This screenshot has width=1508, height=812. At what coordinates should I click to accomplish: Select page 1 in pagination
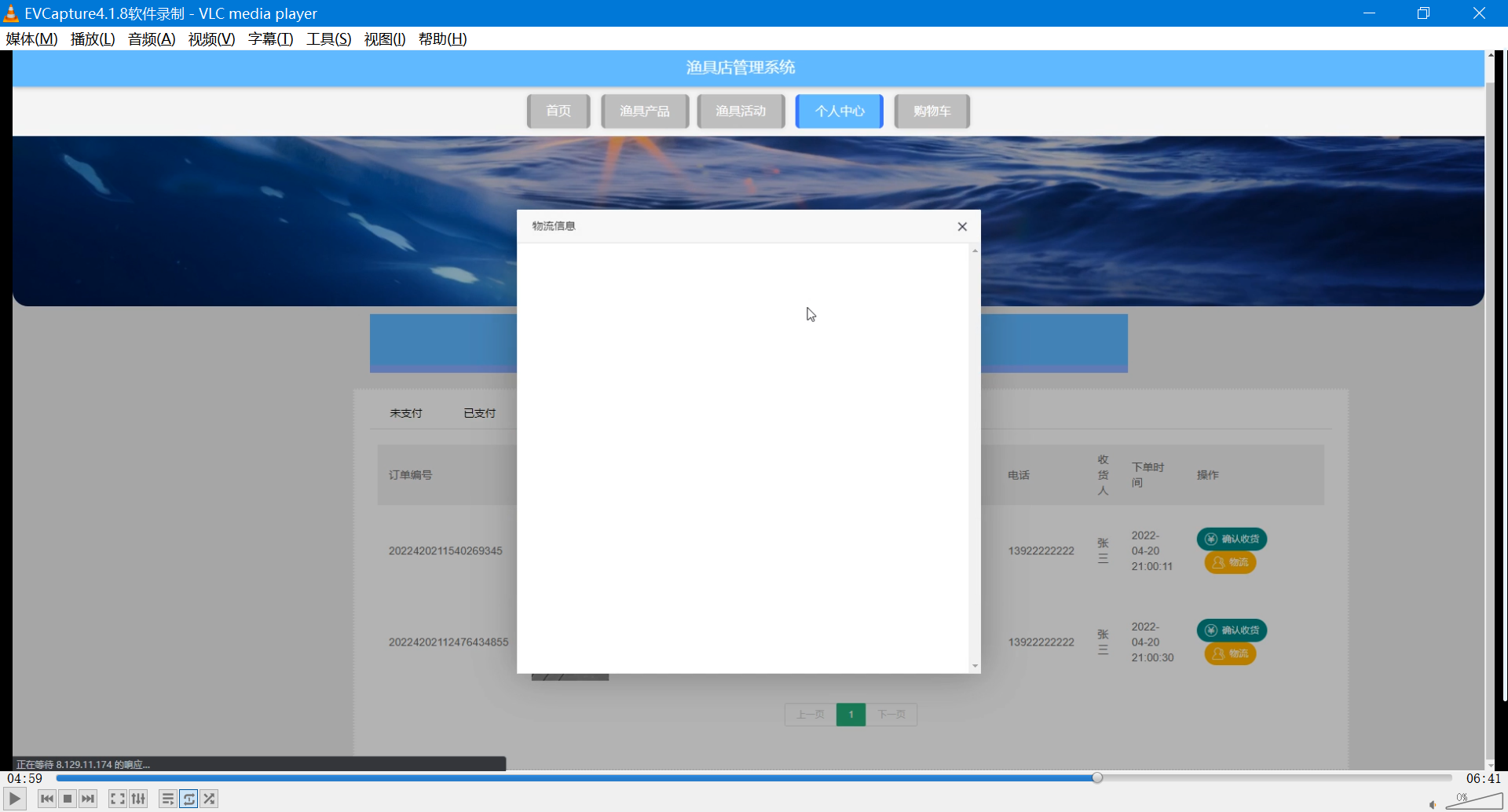click(851, 715)
